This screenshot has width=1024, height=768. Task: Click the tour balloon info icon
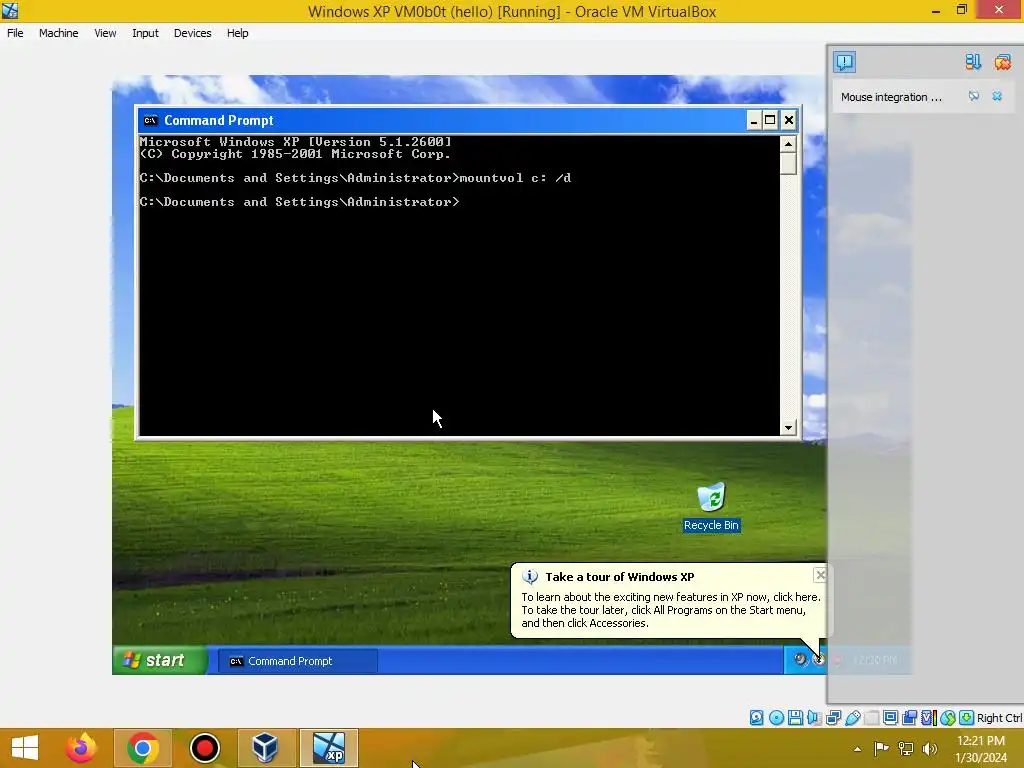tap(530, 577)
